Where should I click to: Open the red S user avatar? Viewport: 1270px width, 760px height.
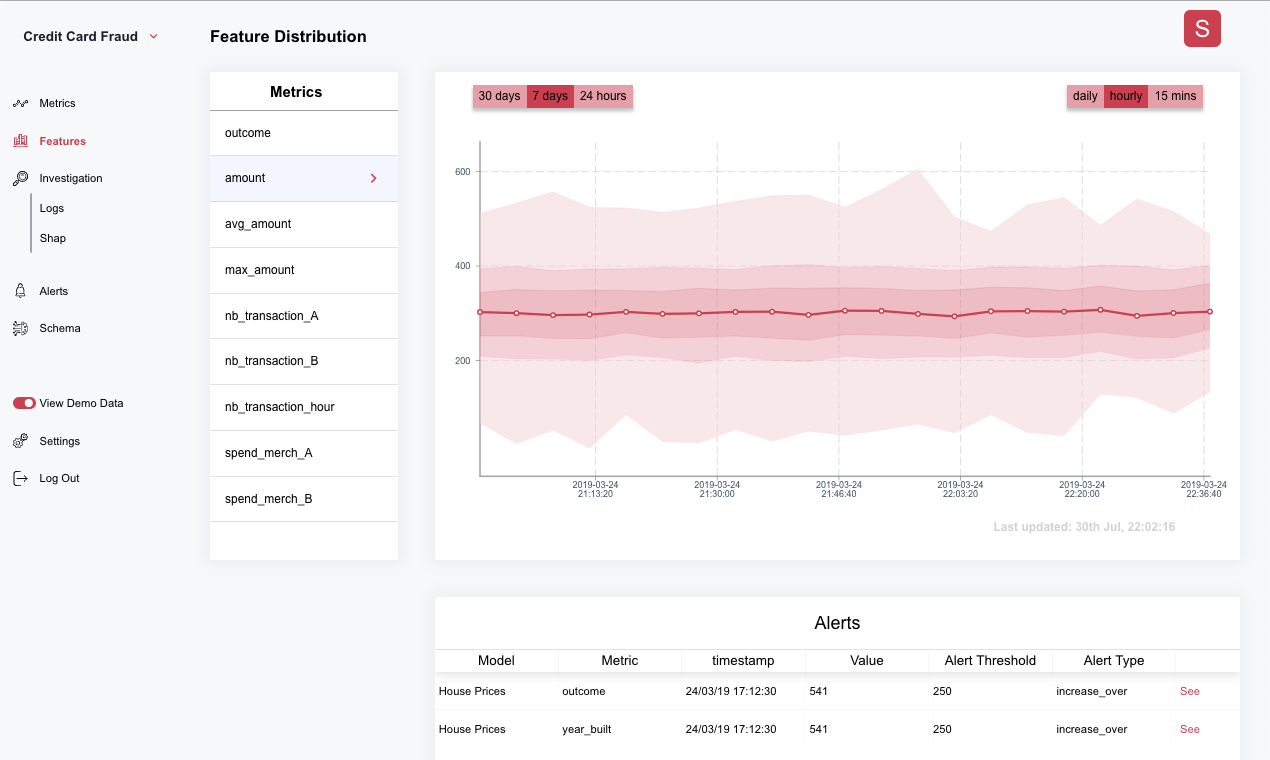[1202, 28]
